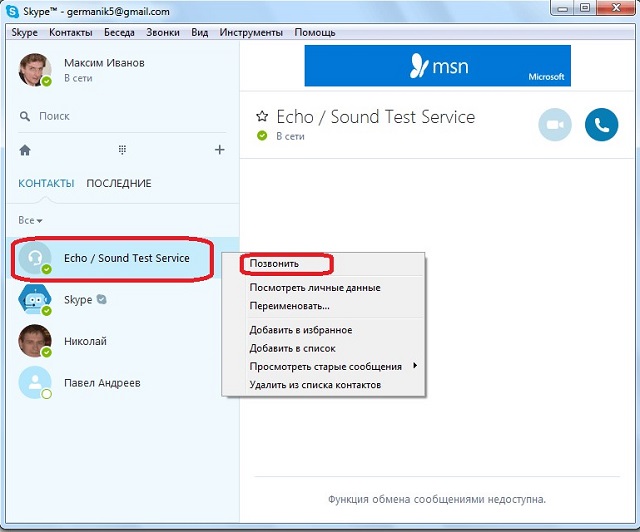Expand the Все contacts filter dropdown
Image resolution: width=640 pixels, height=532 pixels.
point(31,220)
